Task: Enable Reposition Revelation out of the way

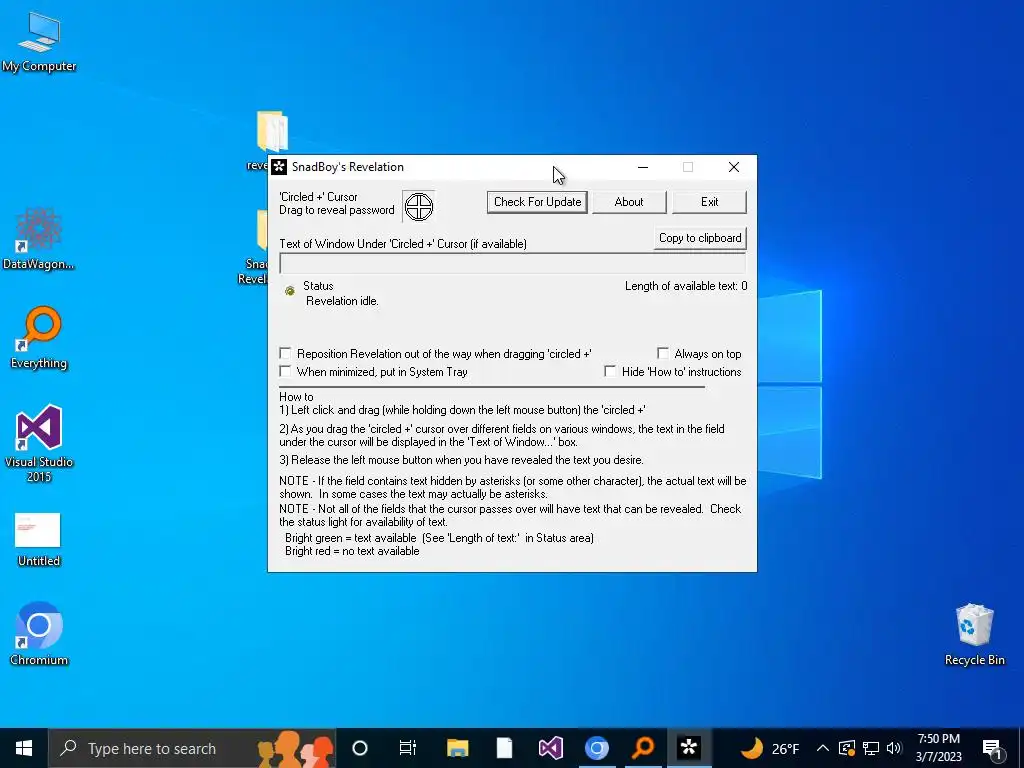Action: pos(285,353)
